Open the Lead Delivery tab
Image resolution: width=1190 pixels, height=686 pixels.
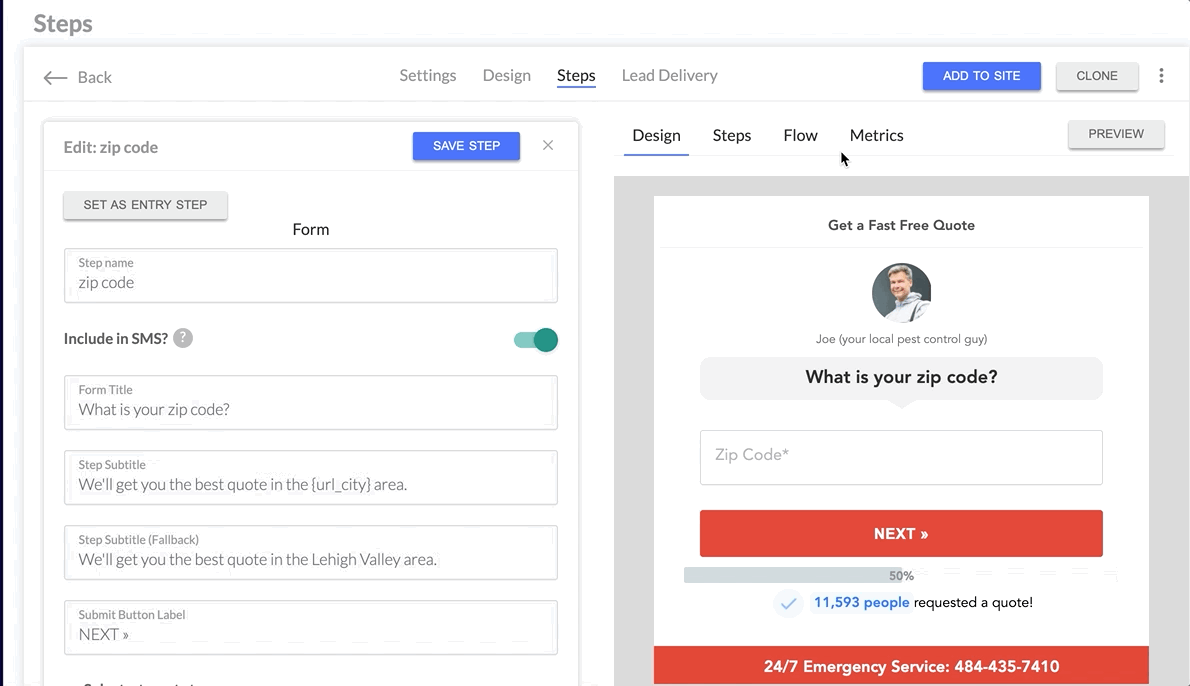669,75
